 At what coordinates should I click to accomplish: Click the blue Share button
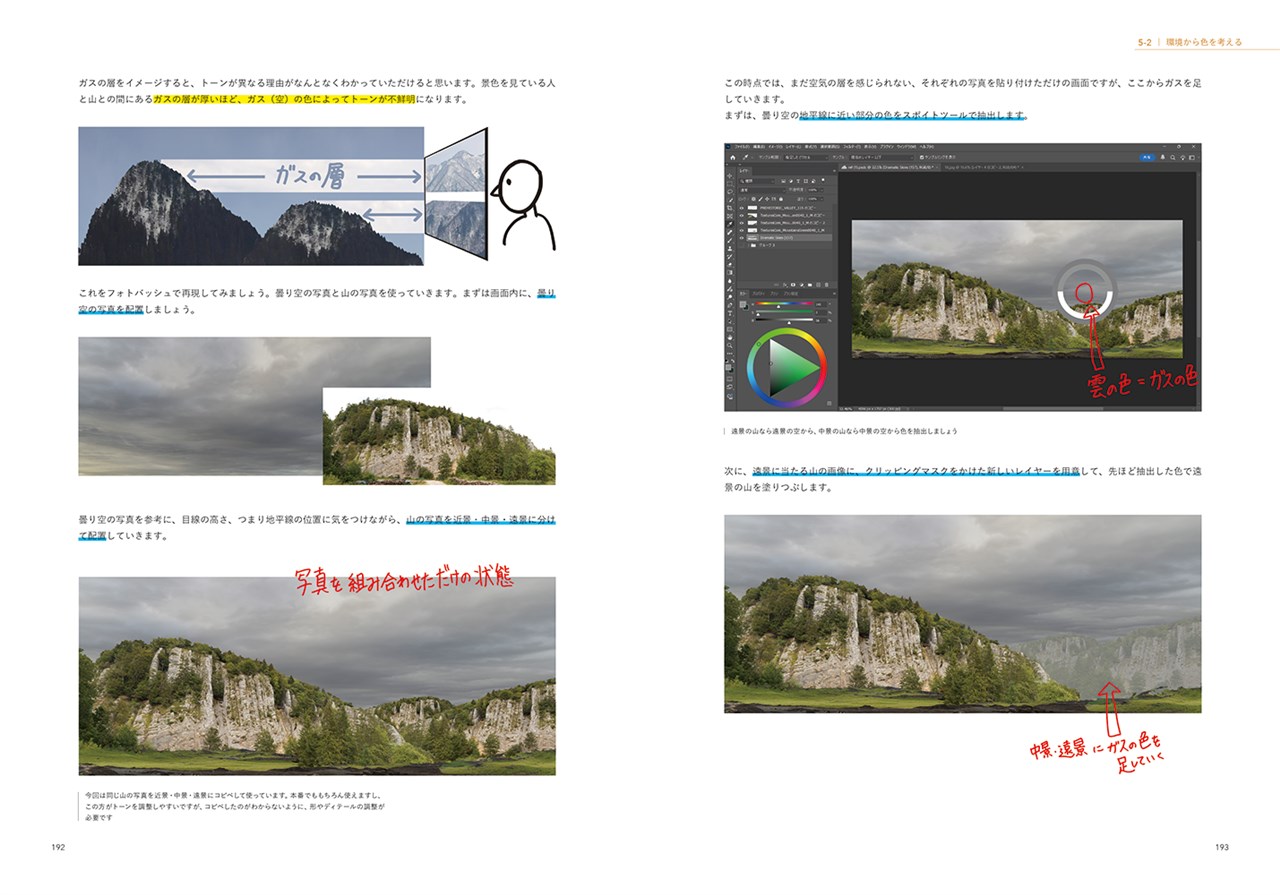point(1147,157)
